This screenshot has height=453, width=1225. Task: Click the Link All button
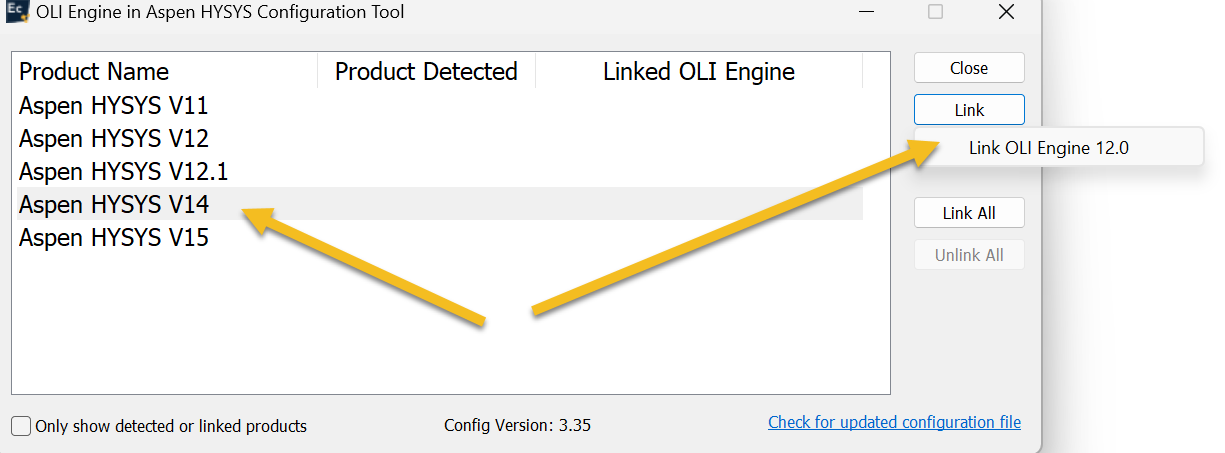[969, 213]
